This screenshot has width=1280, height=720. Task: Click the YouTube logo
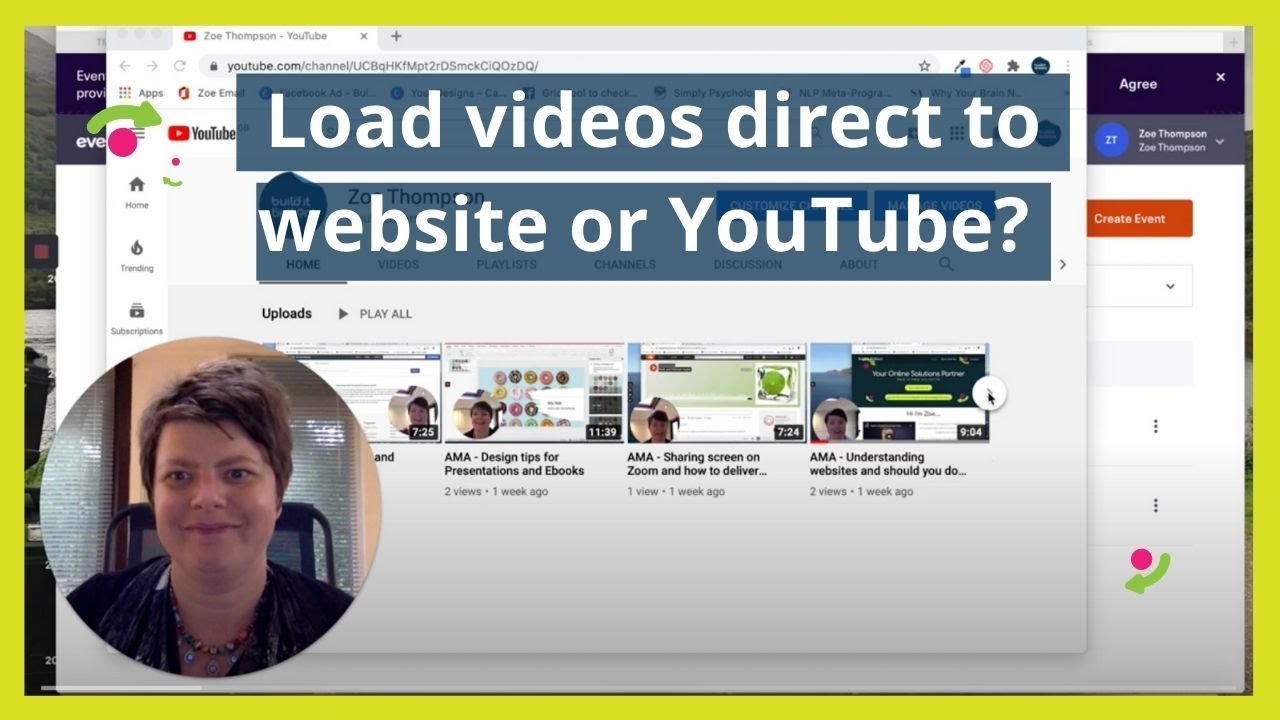(x=201, y=134)
